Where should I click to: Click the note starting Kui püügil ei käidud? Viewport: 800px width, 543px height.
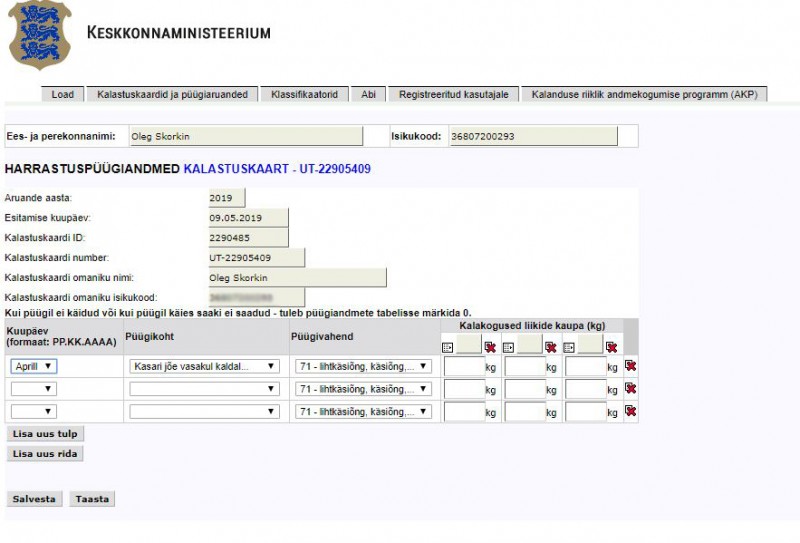point(238,313)
